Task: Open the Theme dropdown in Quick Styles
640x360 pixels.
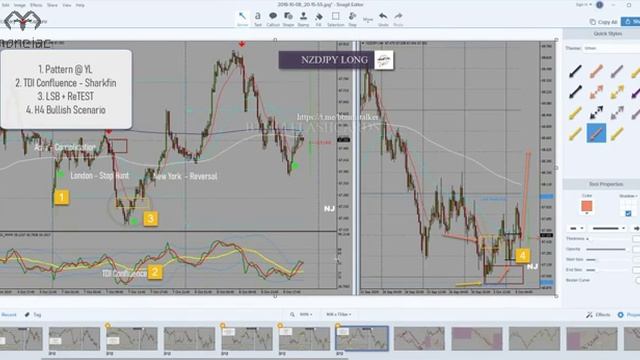Action: click(612, 48)
